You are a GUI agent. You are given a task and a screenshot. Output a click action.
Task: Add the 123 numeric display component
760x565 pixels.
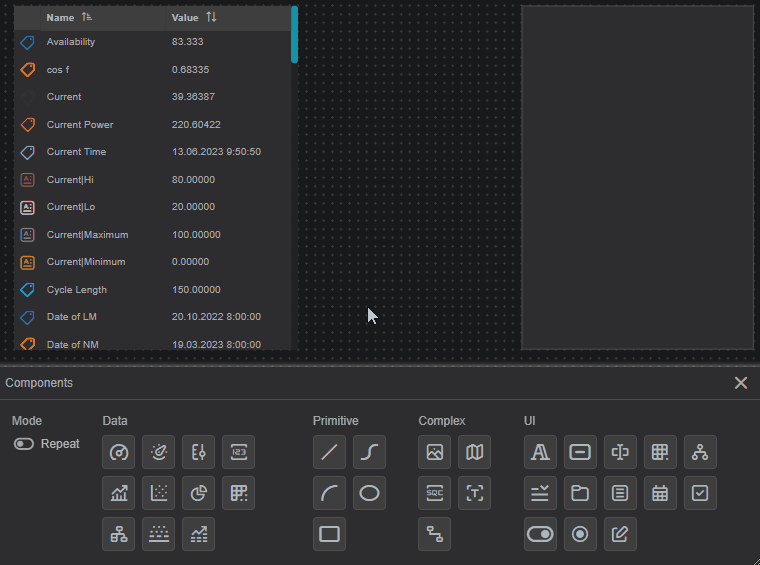238,452
